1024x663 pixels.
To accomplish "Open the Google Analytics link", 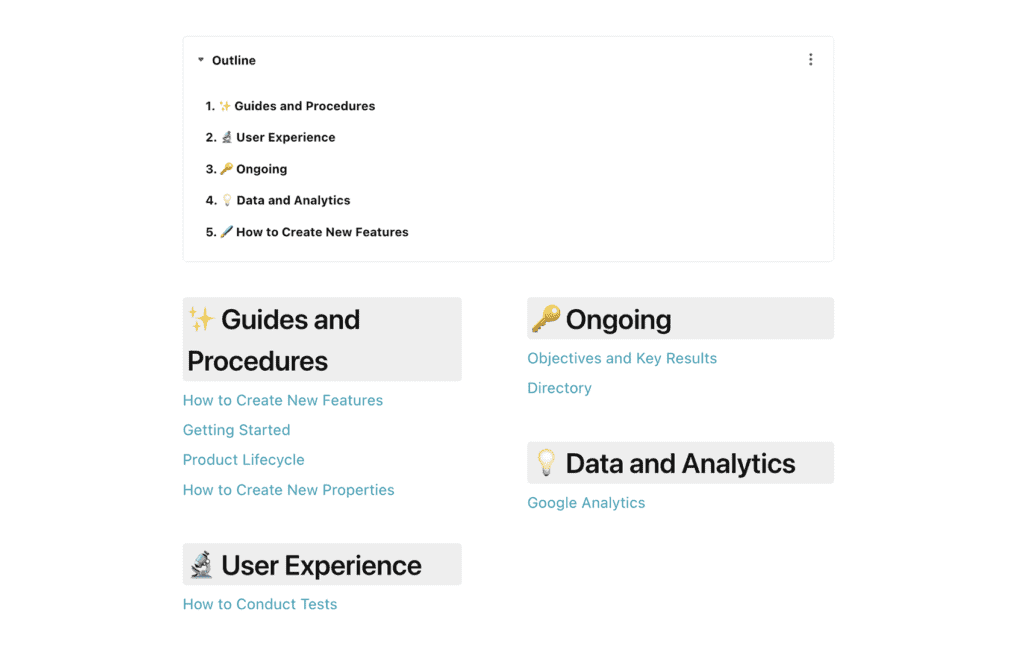I will click(586, 503).
